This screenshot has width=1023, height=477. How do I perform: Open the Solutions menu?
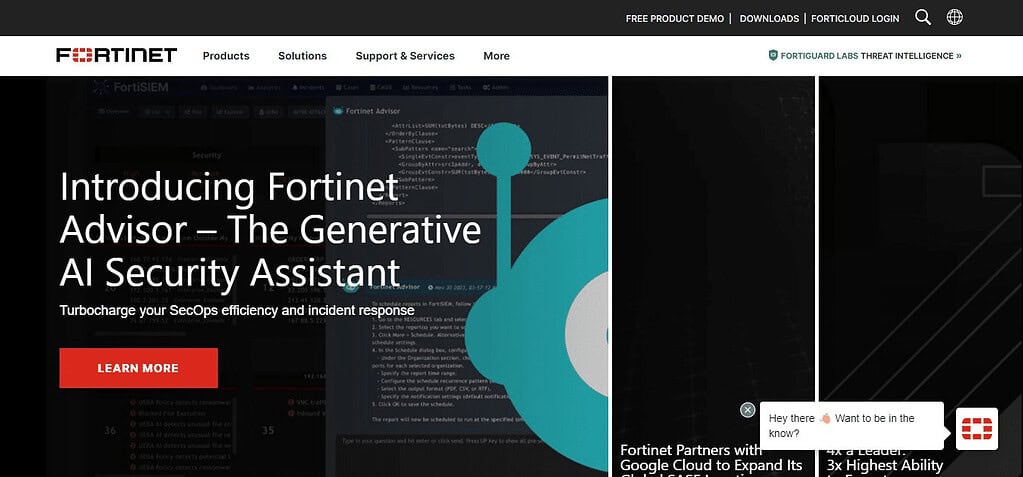[302, 56]
